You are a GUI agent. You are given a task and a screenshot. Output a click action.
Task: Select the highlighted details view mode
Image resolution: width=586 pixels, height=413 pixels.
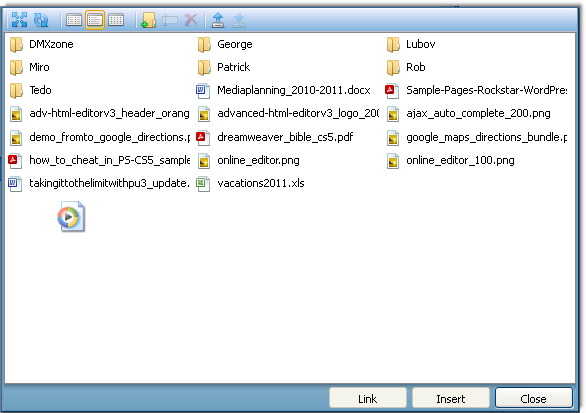click(95, 20)
